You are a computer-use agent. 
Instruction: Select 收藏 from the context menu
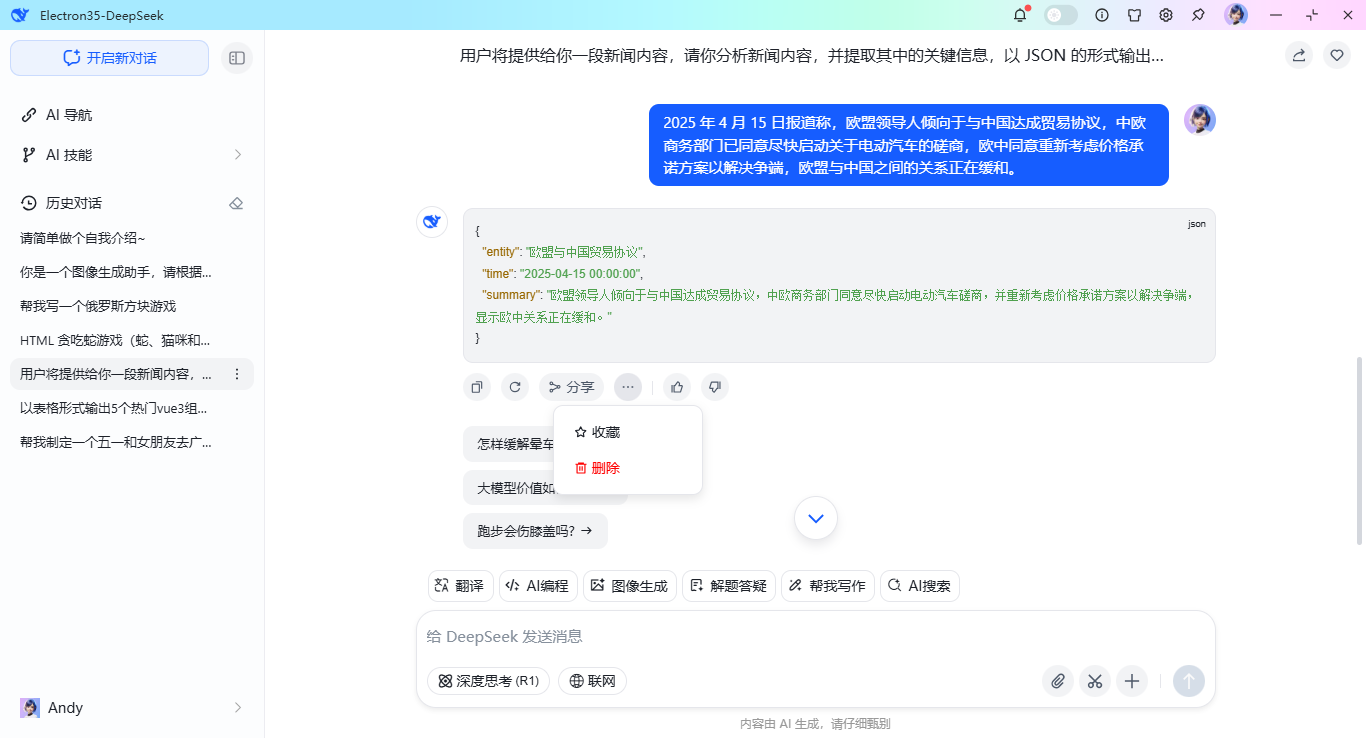(x=598, y=431)
